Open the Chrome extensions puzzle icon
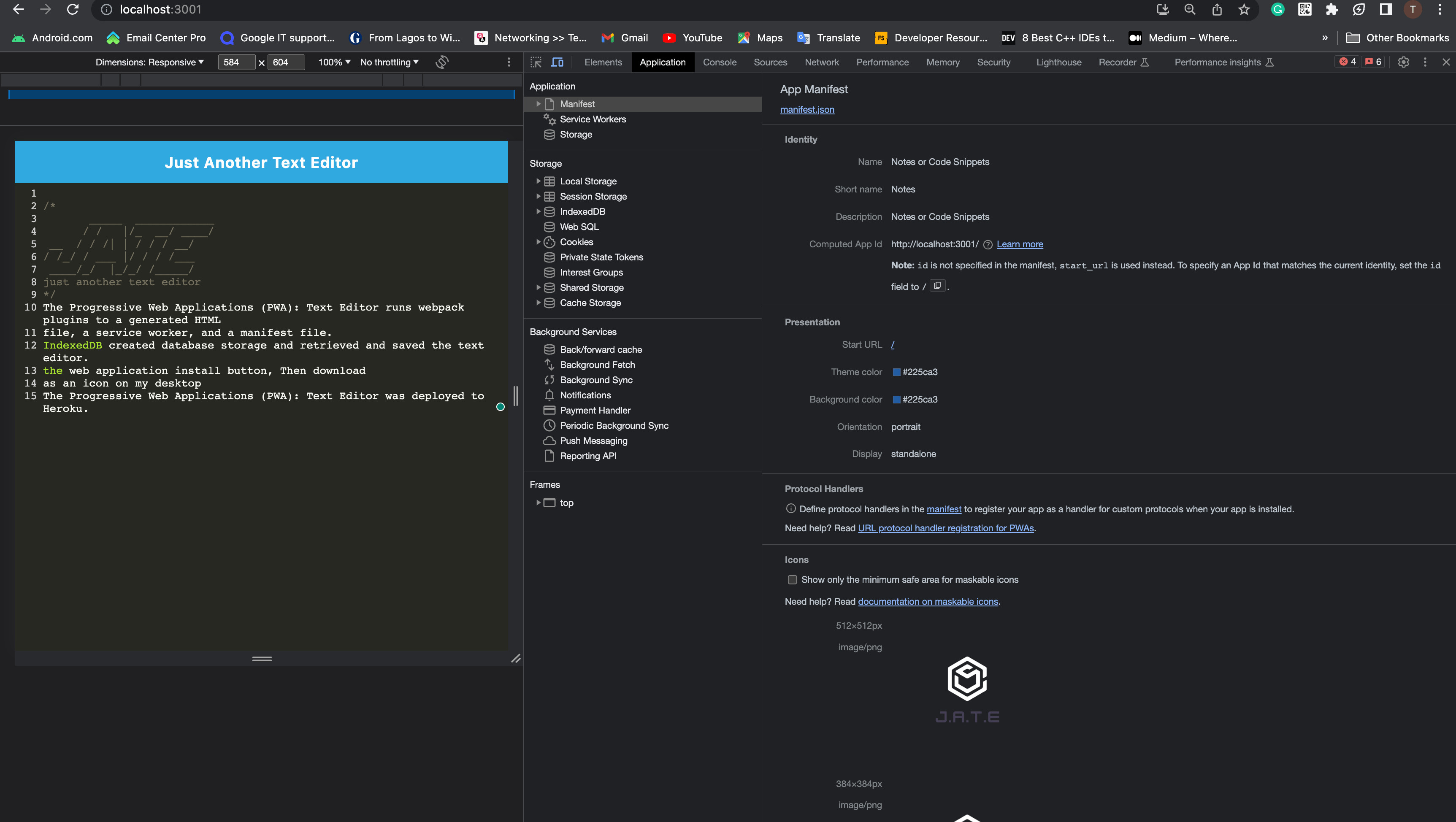This screenshot has width=1456, height=822. coord(1332,10)
